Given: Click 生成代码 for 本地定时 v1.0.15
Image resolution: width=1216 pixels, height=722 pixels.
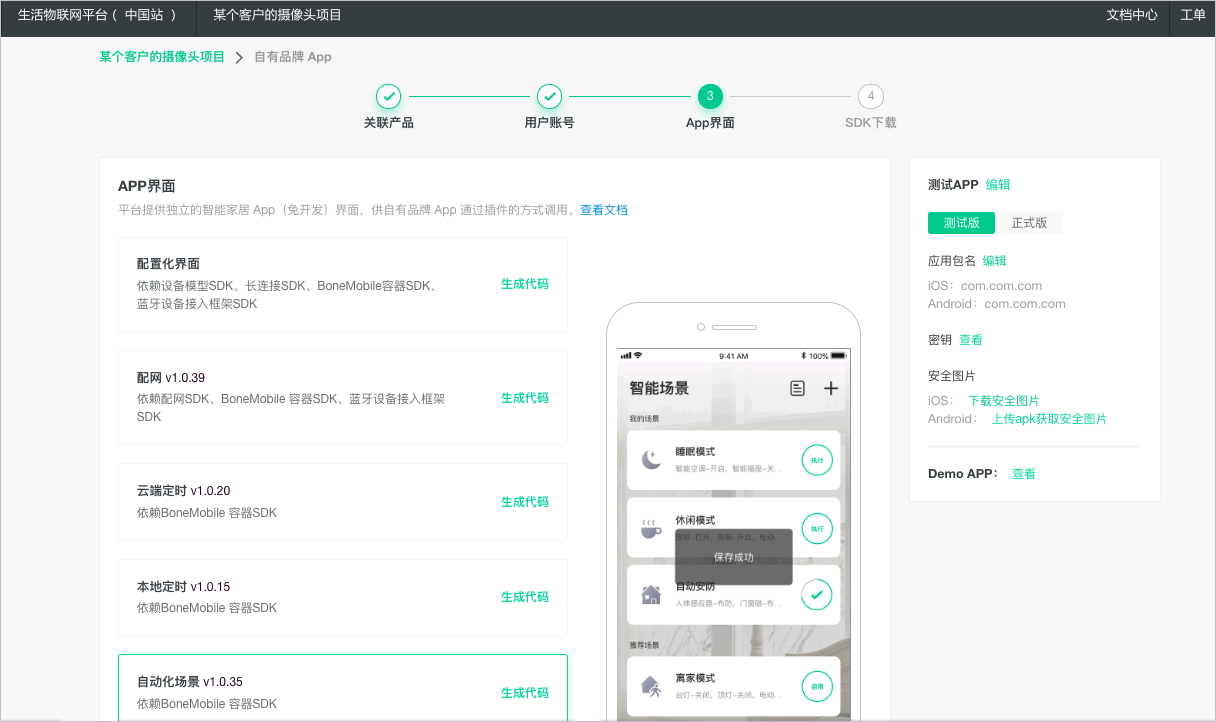Looking at the screenshot, I should (525, 597).
